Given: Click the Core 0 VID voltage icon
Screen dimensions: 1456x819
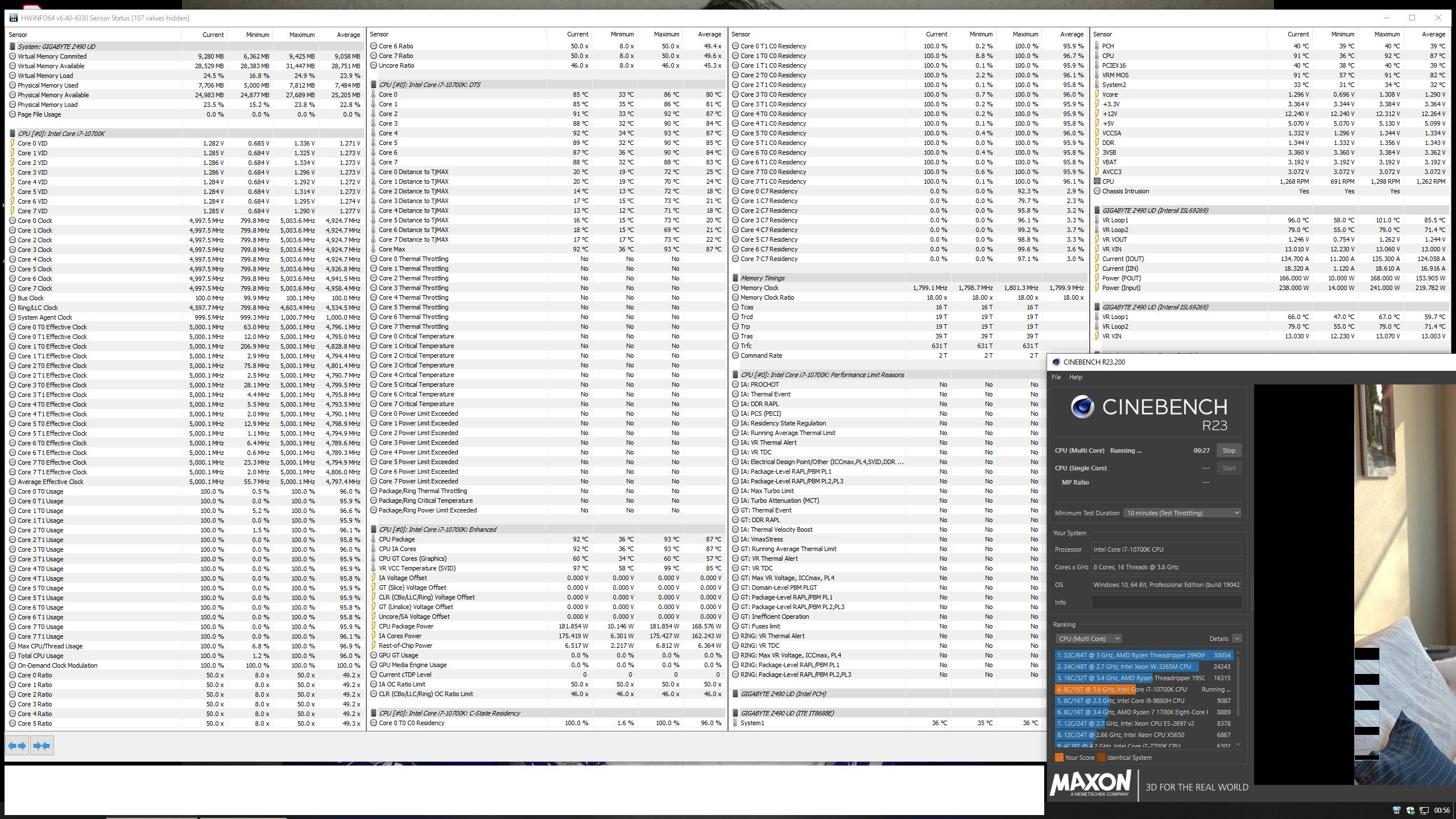Looking at the screenshot, I should tap(13, 143).
